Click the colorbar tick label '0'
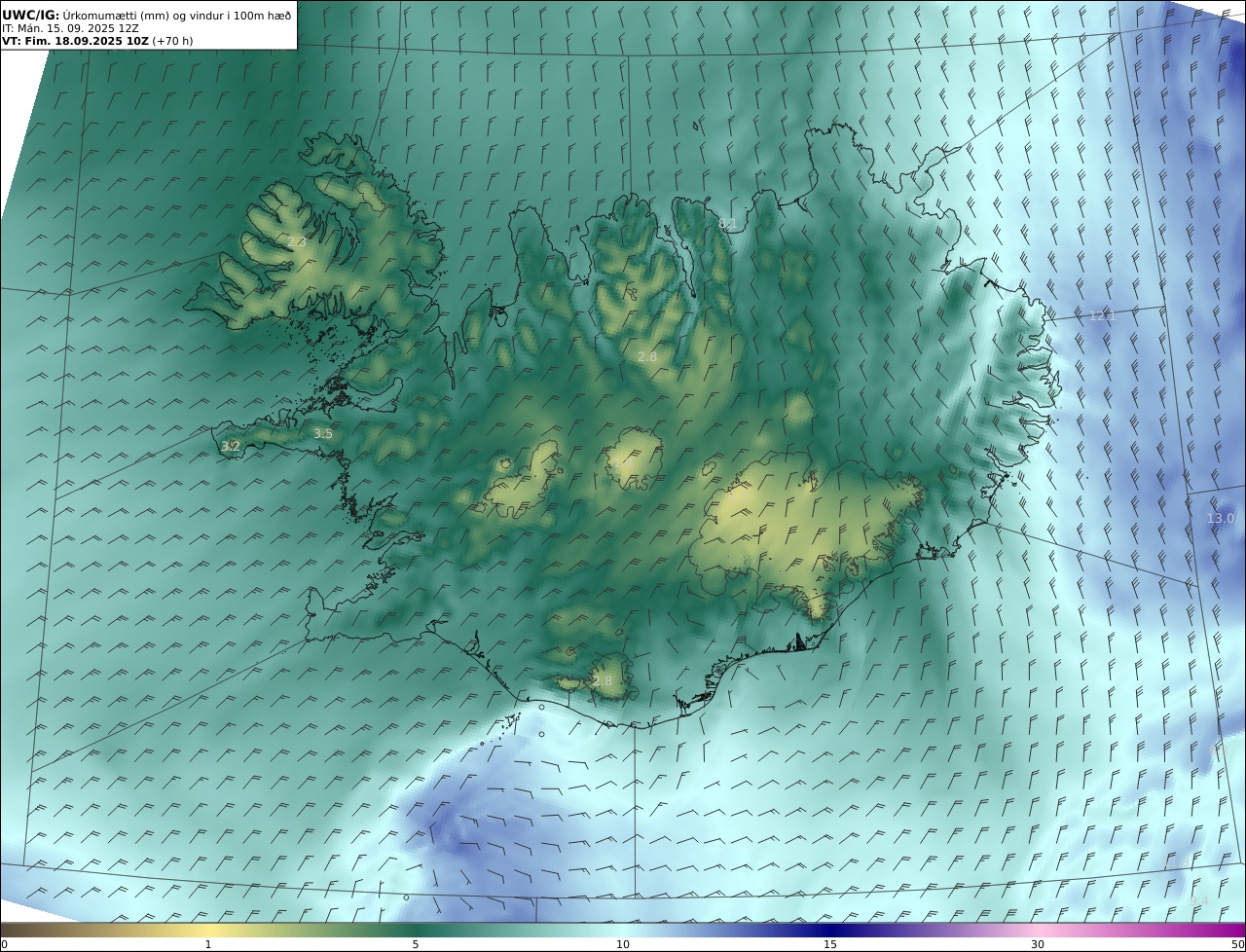Viewport: 1246px width, 952px height. tap(4, 944)
